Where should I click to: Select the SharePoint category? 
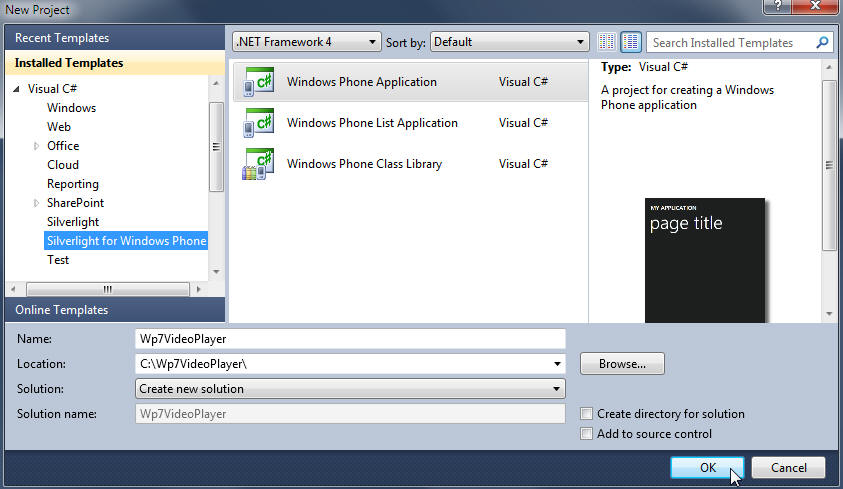(x=75, y=203)
